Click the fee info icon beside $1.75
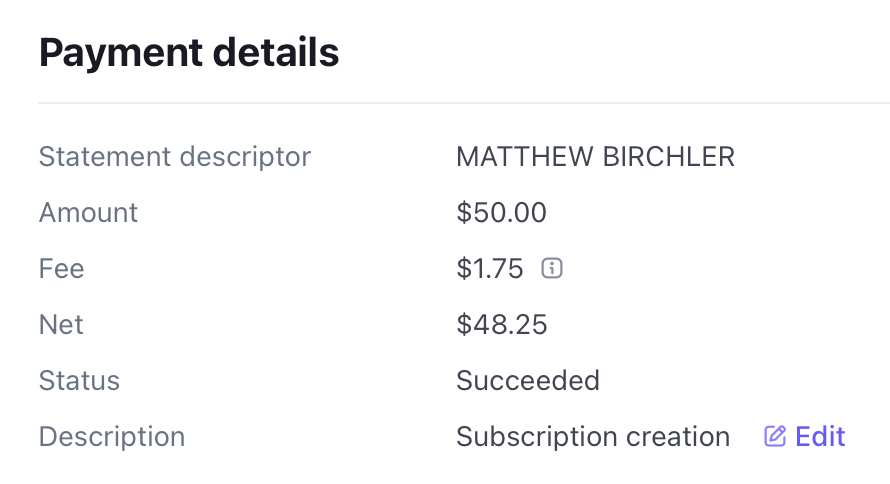This screenshot has height=484, width=890. click(552, 268)
